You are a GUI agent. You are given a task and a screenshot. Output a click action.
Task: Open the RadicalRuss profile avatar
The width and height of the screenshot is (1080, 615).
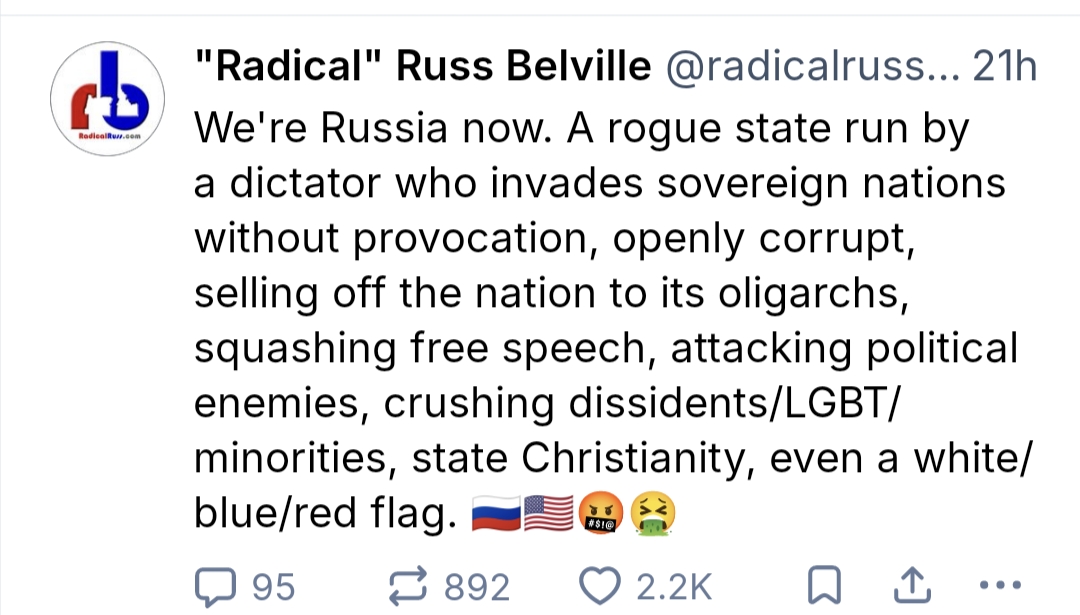point(110,99)
